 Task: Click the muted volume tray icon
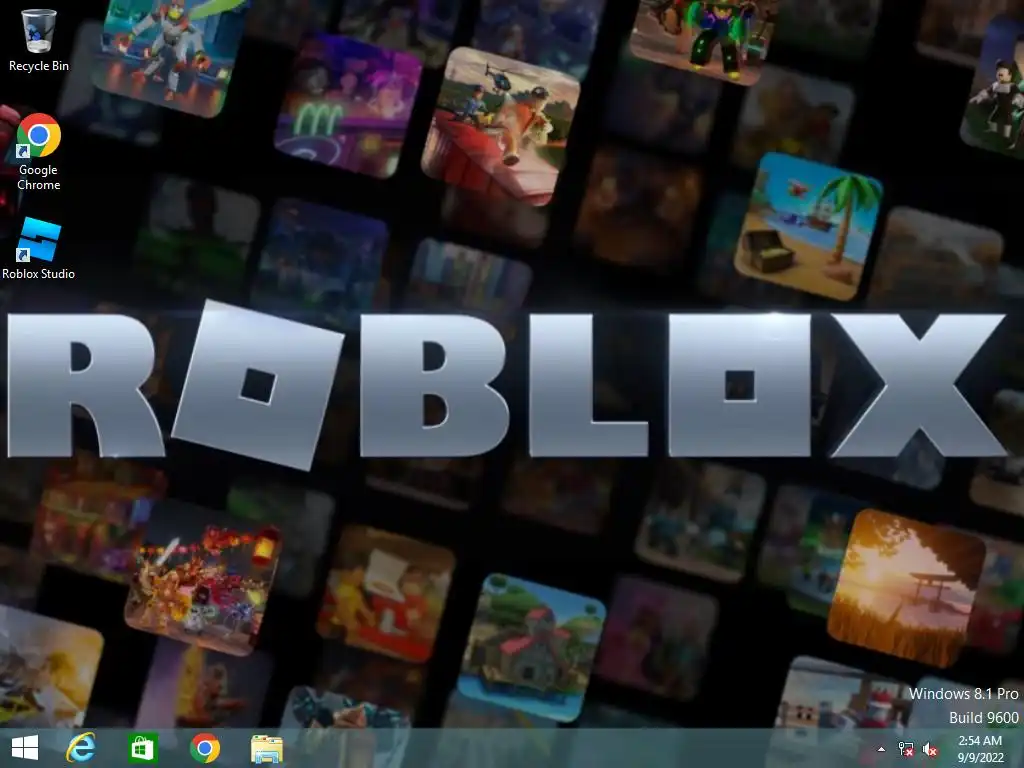click(930, 749)
